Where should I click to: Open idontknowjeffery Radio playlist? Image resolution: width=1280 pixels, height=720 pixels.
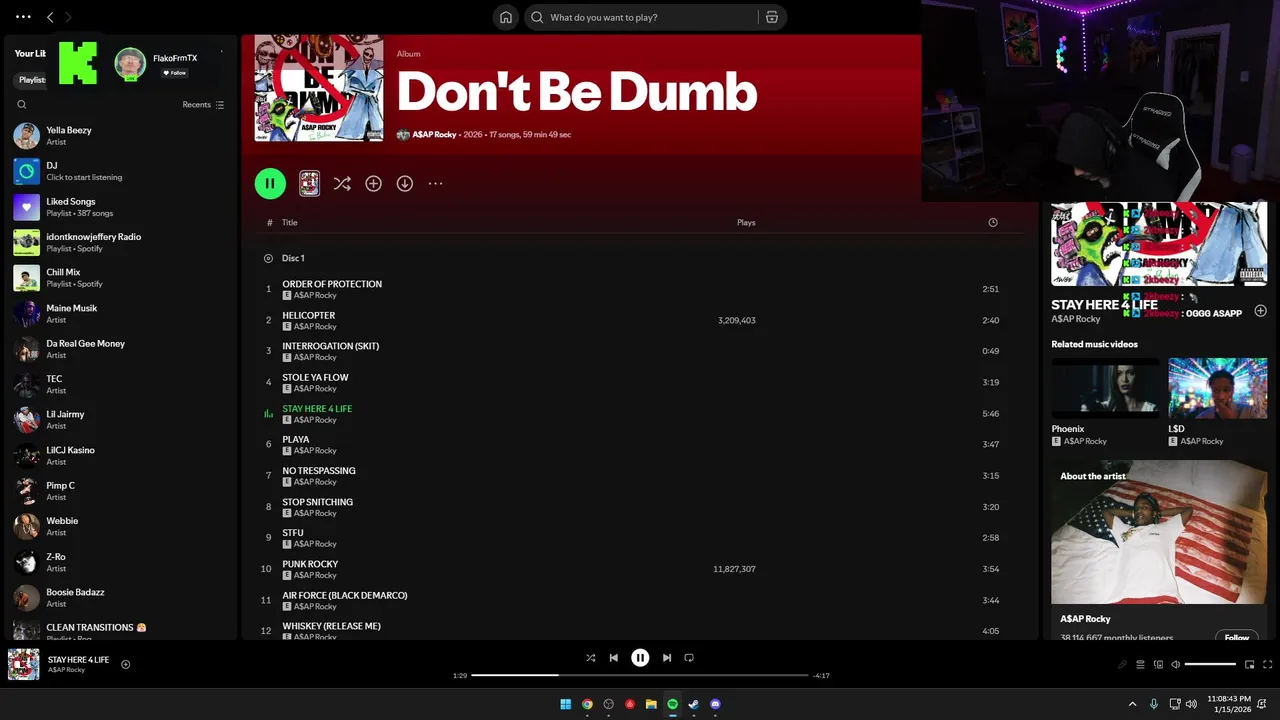[x=120, y=242]
